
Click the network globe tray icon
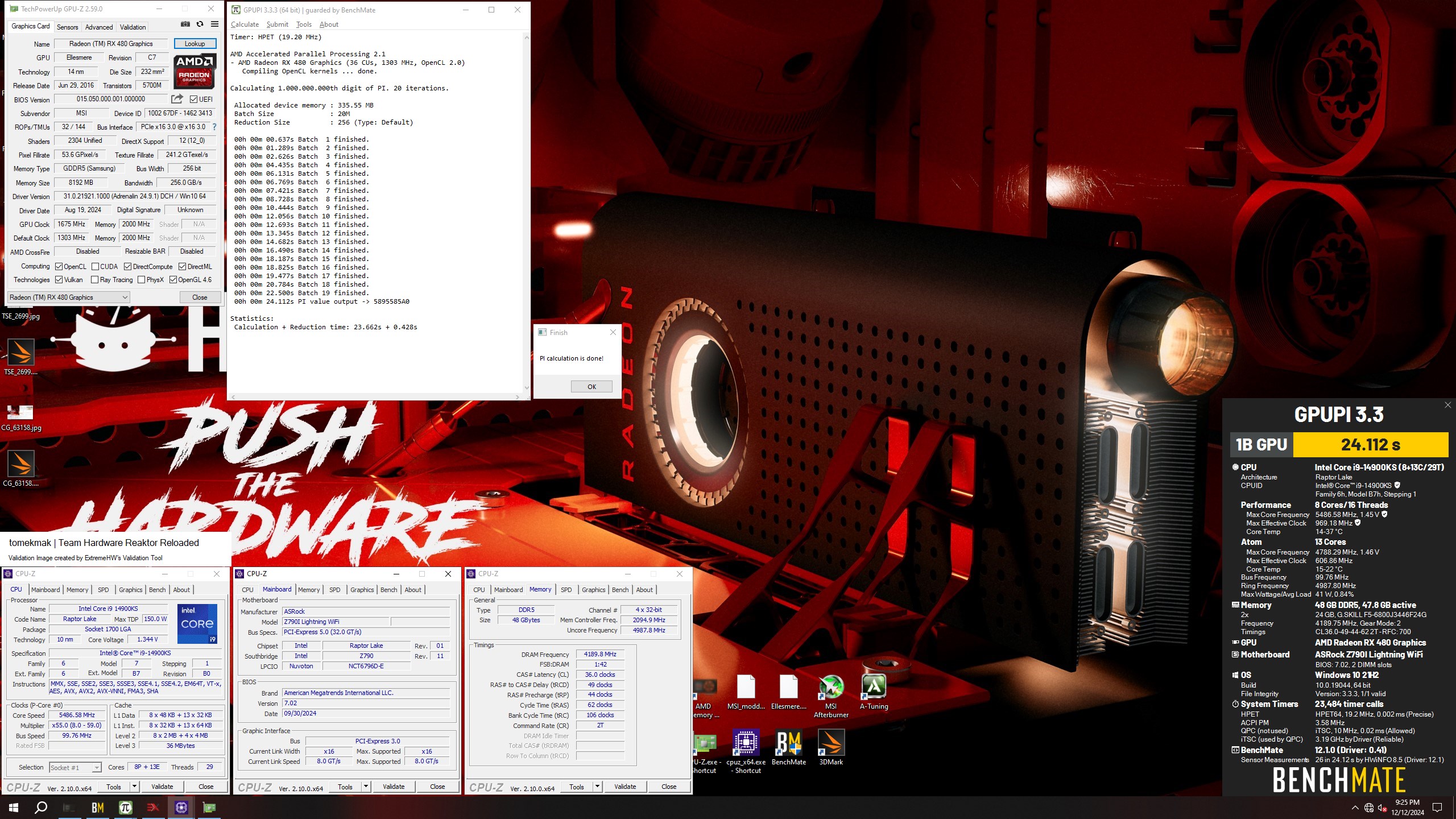point(1369,808)
